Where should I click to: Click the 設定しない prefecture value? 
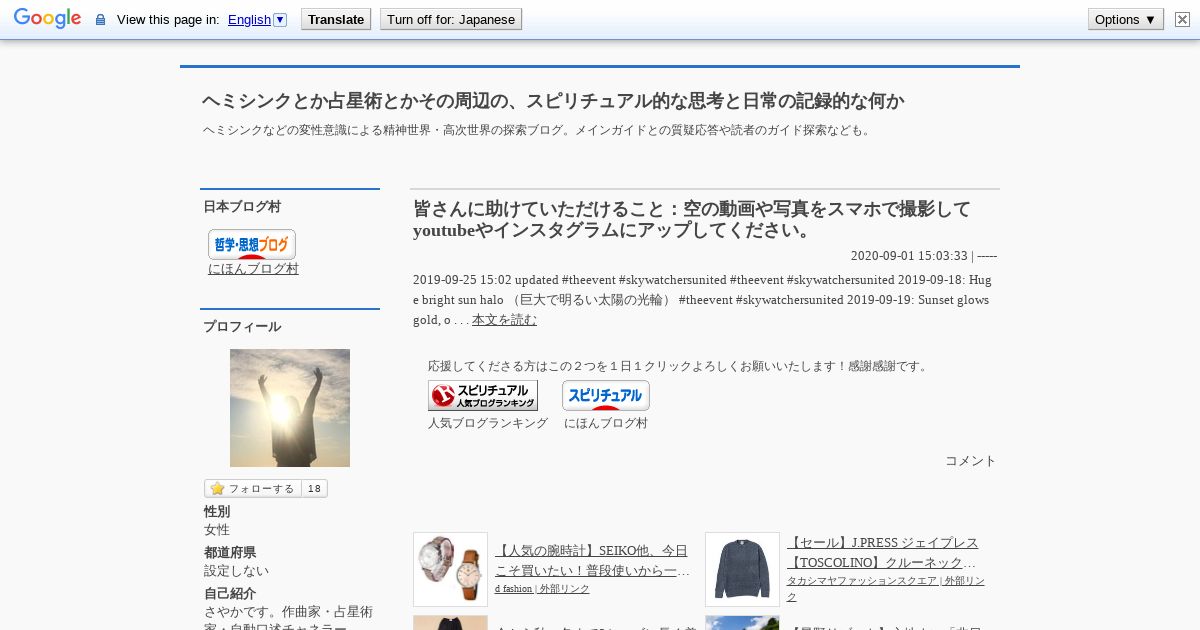pos(236,571)
